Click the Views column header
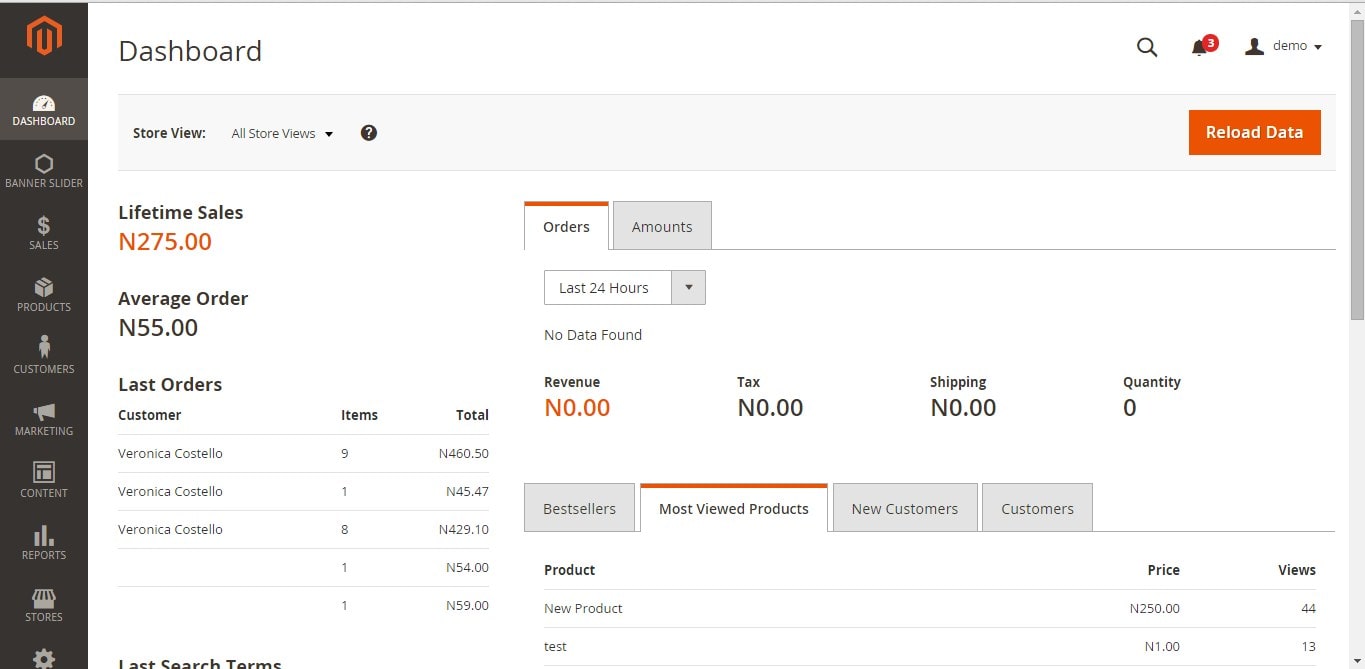1365x669 pixels. (x=1296, y=570)
